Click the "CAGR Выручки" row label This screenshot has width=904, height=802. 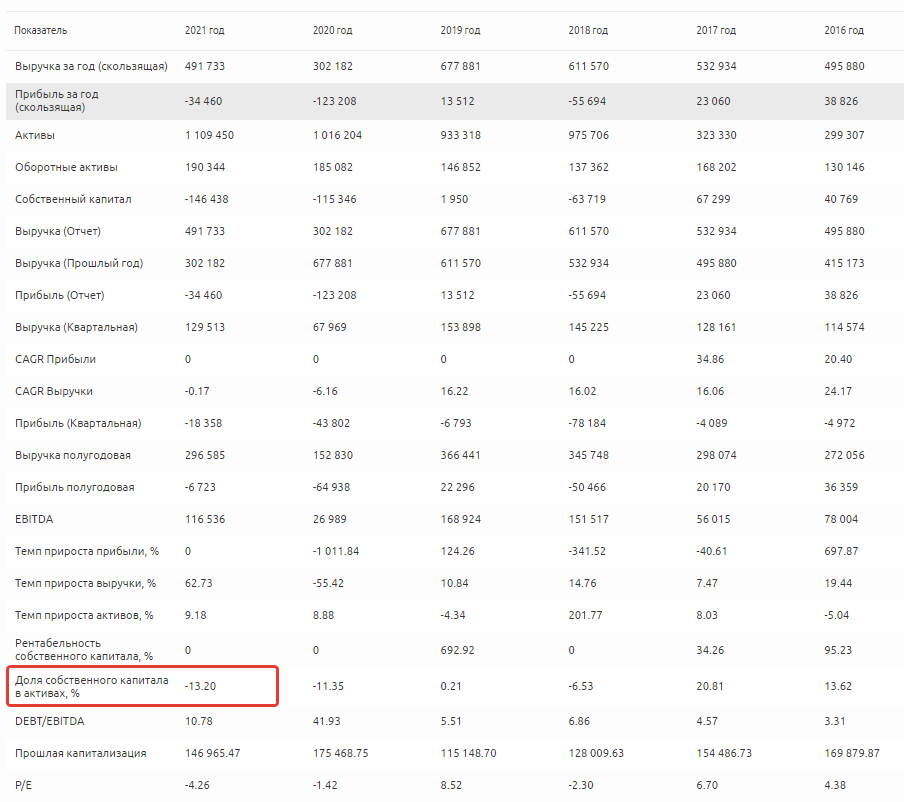54,391
